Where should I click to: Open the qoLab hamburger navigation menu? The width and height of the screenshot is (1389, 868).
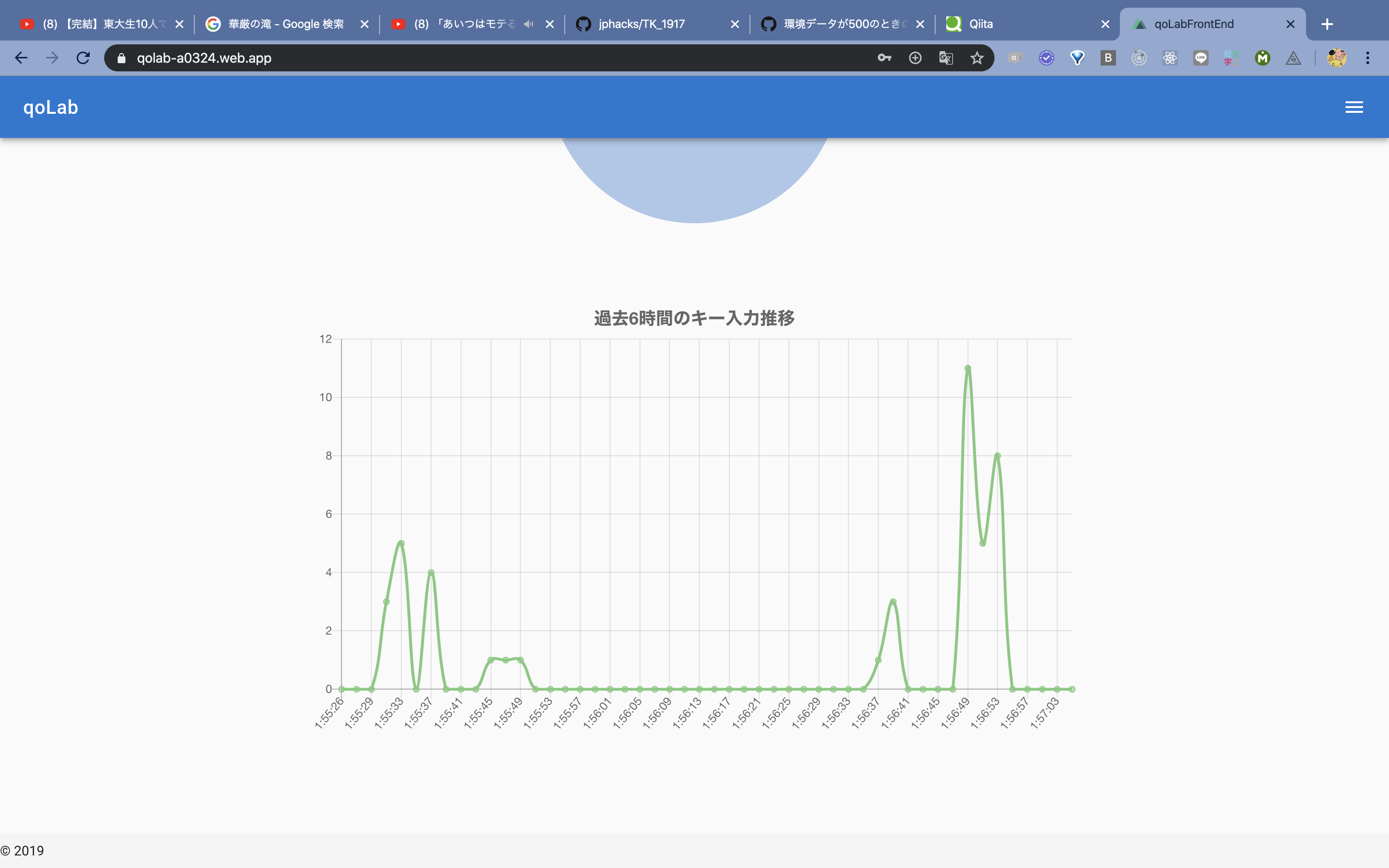click(1353, 107)
